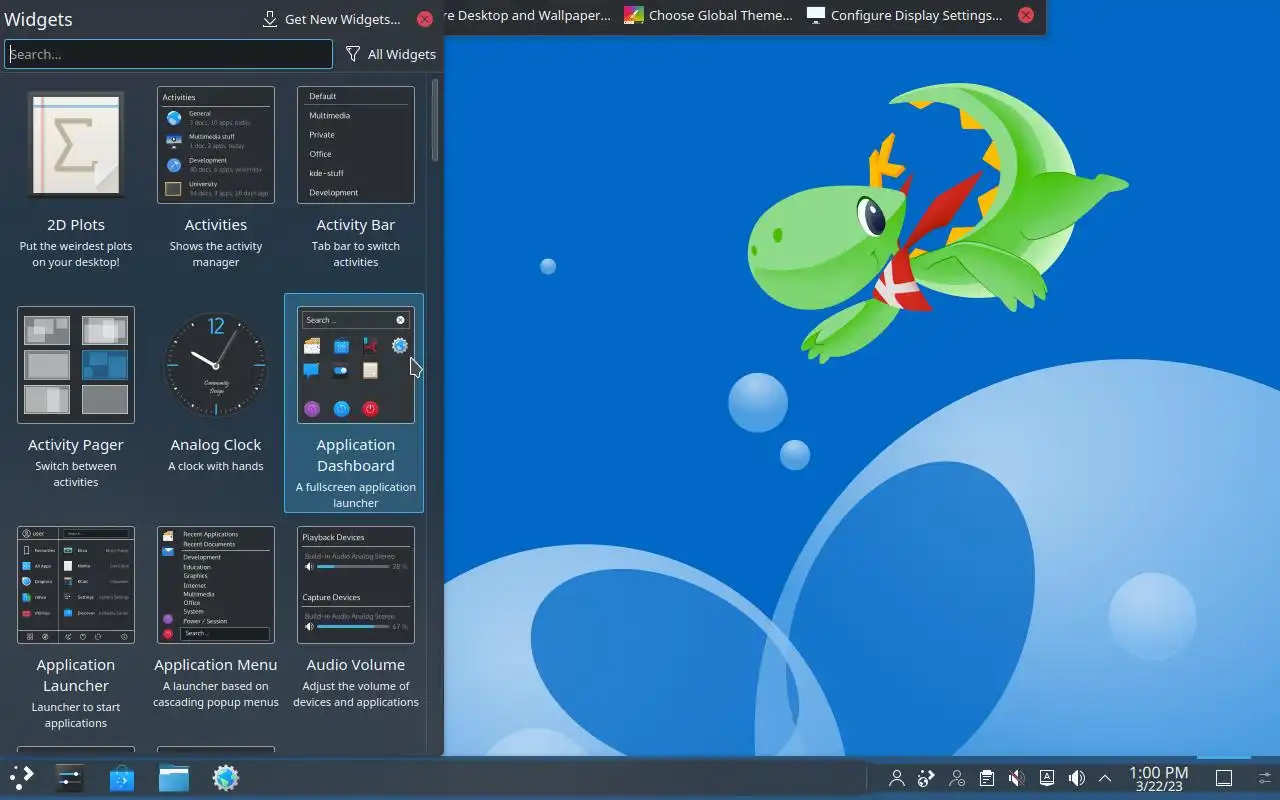Viewport: 1280px width, 800px height.
Task: Toggle the muted microphone tray icon
Action: (1017, 778)
